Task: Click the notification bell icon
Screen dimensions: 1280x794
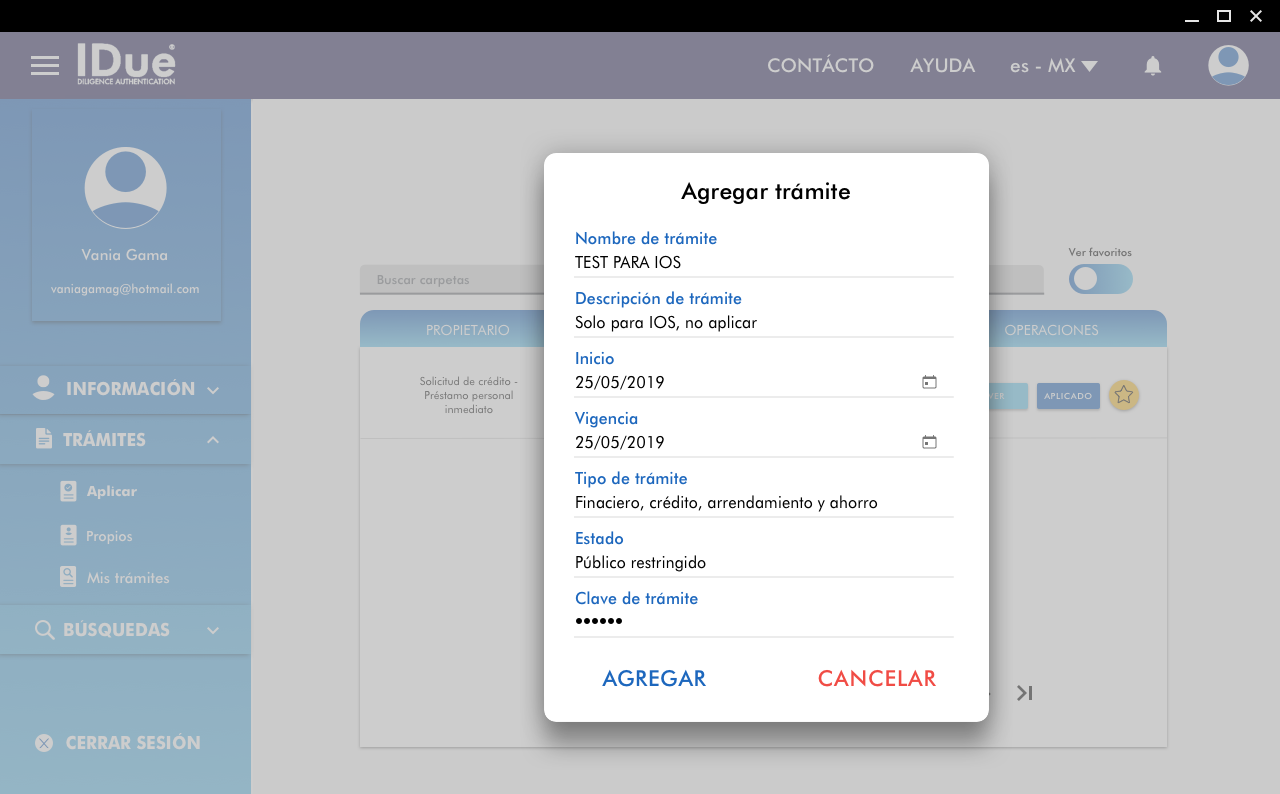Action: 1152,66
